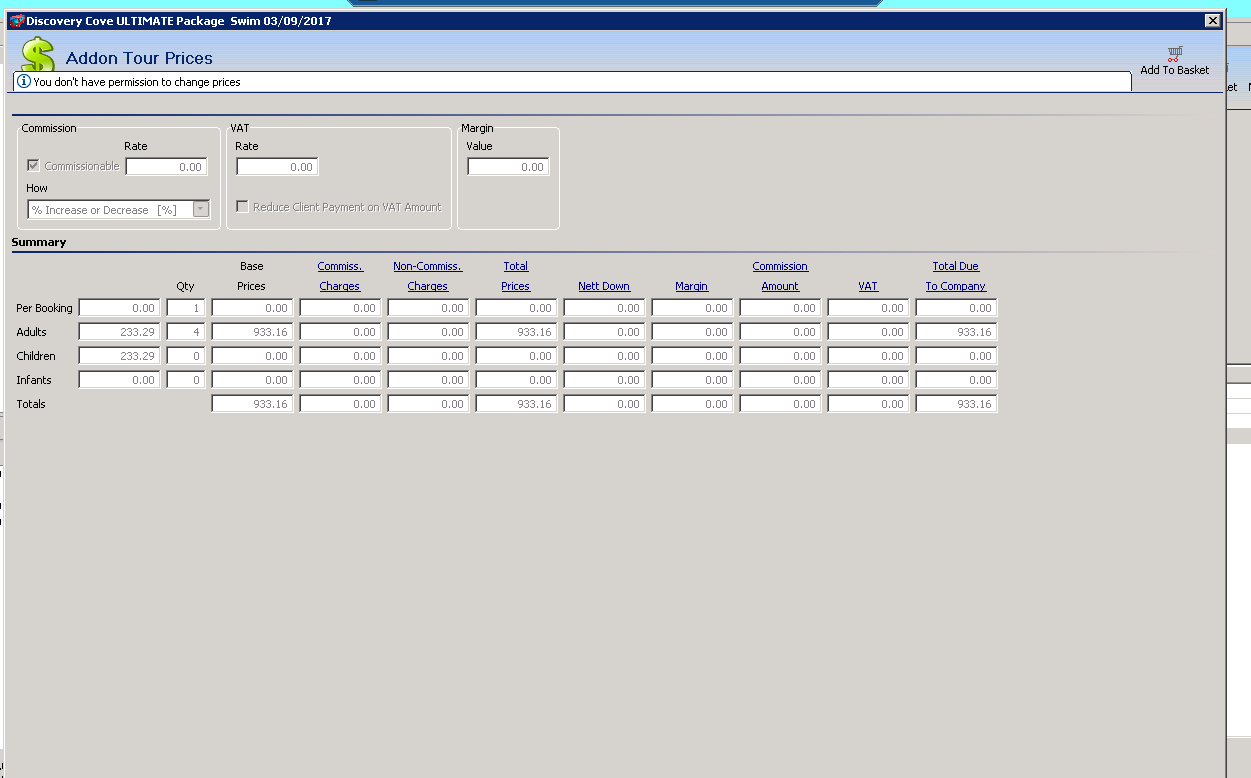This screenshot has height=778, width=1251.
Task: Click the Children Margin field
Action: (692, 356)
